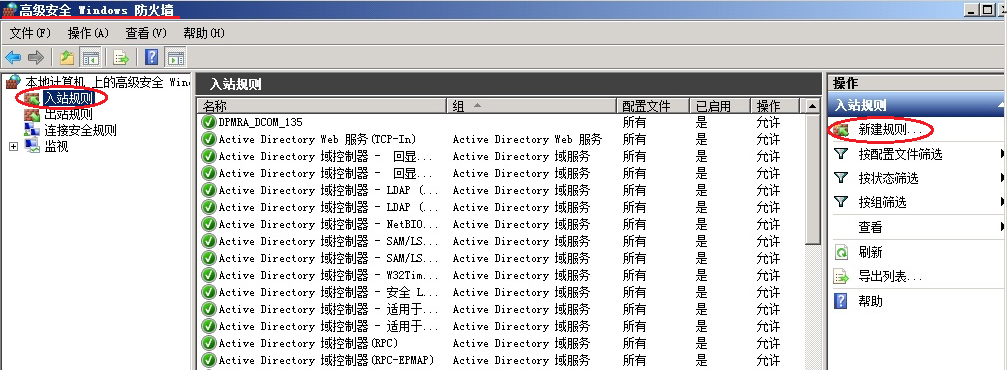This screenshot has height=370, width=1007.
Task: Select the root node 本地计算机 上的高级安全
Action: (x=107, y=82)
